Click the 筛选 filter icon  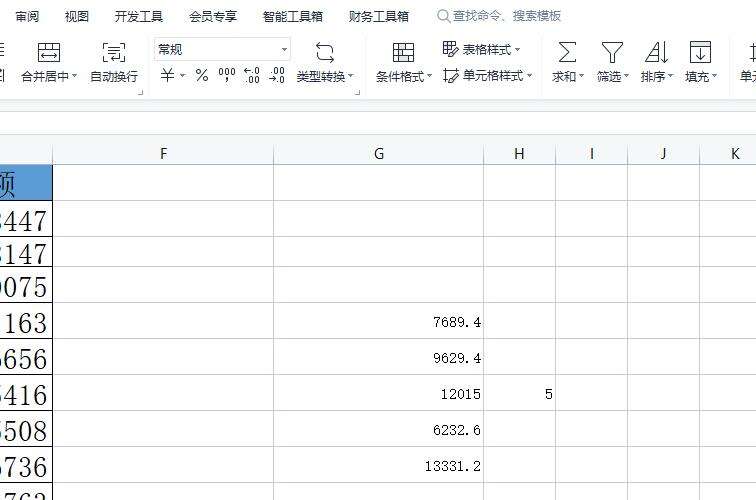(612, 52)
